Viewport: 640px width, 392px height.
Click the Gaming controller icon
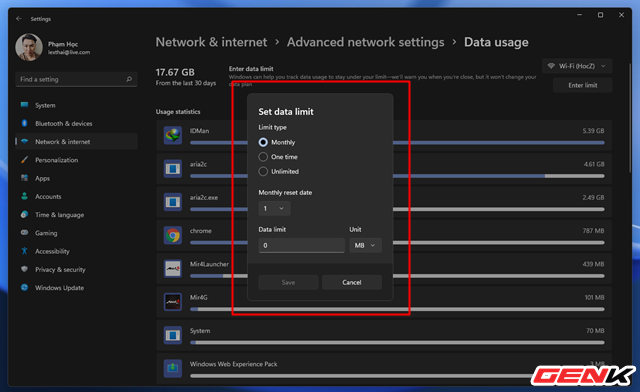(24, 233)
